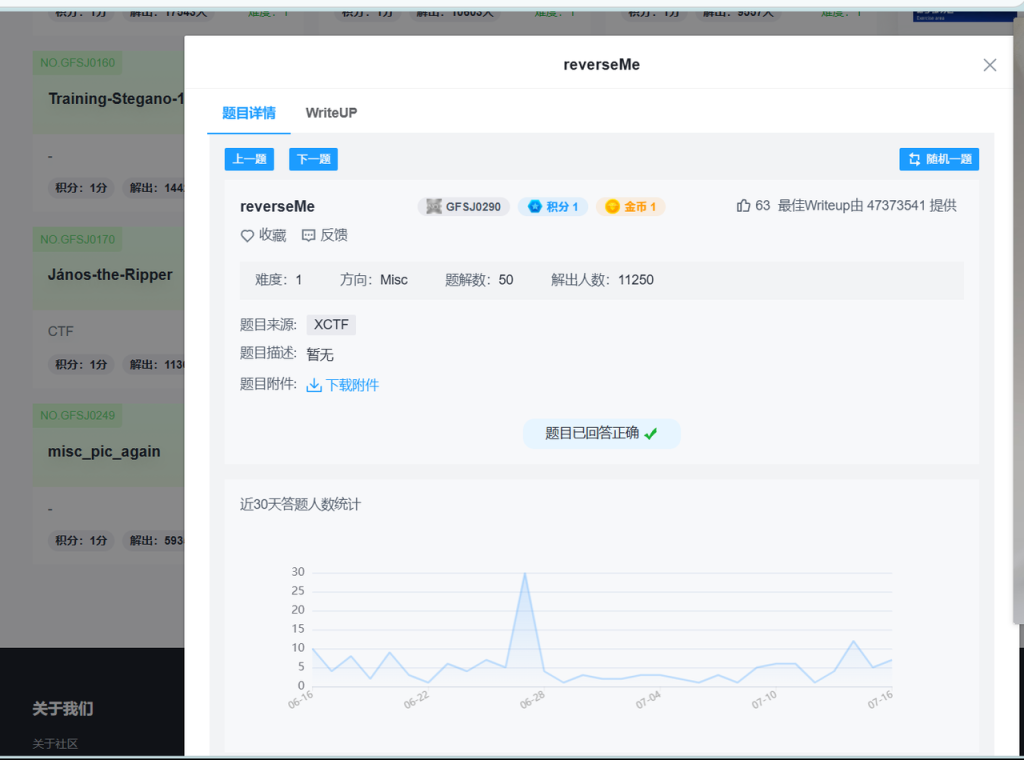1024x760 pixels.
Task: Go to previous challenge 上一题
Action: pyautogui.click(x=249, y=159)
